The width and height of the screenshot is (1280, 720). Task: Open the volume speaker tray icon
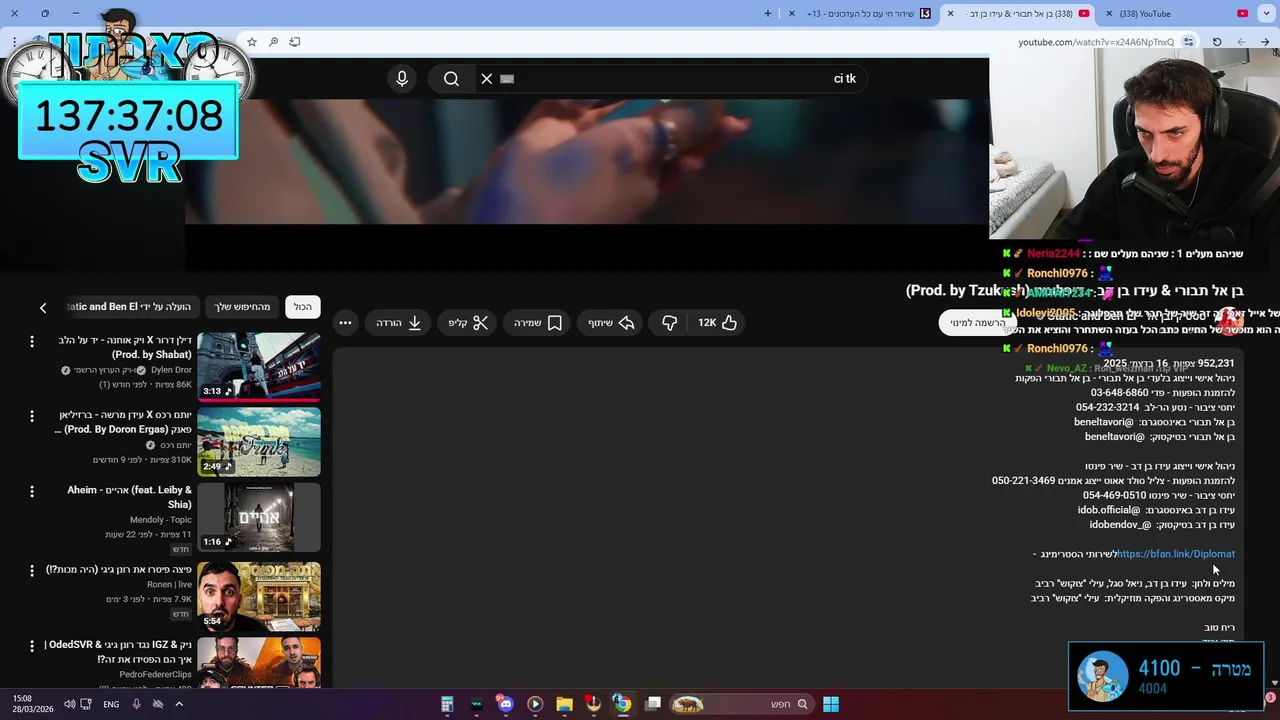(x=70, y=704)
